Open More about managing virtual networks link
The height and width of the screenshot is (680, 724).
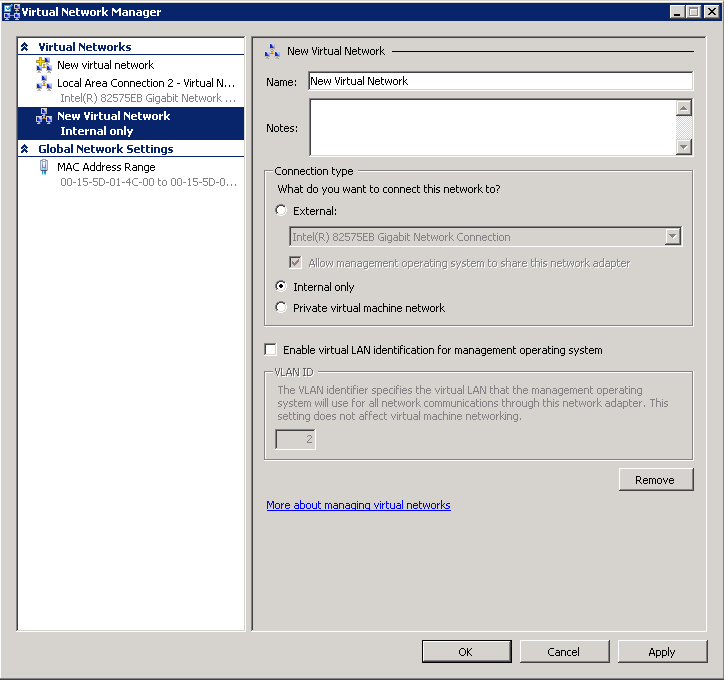point(358,505)
